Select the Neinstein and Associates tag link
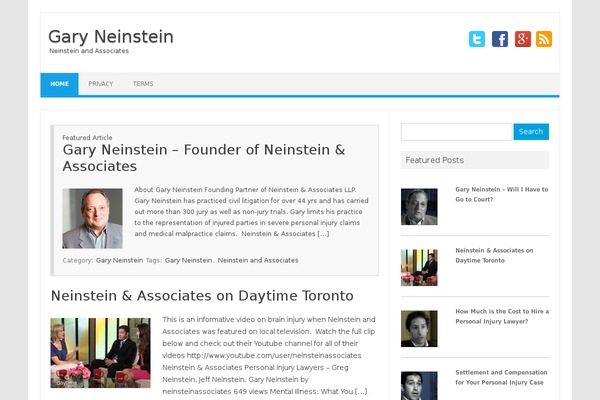This screenshot has height=400, width=600. [x=258, y=260]
